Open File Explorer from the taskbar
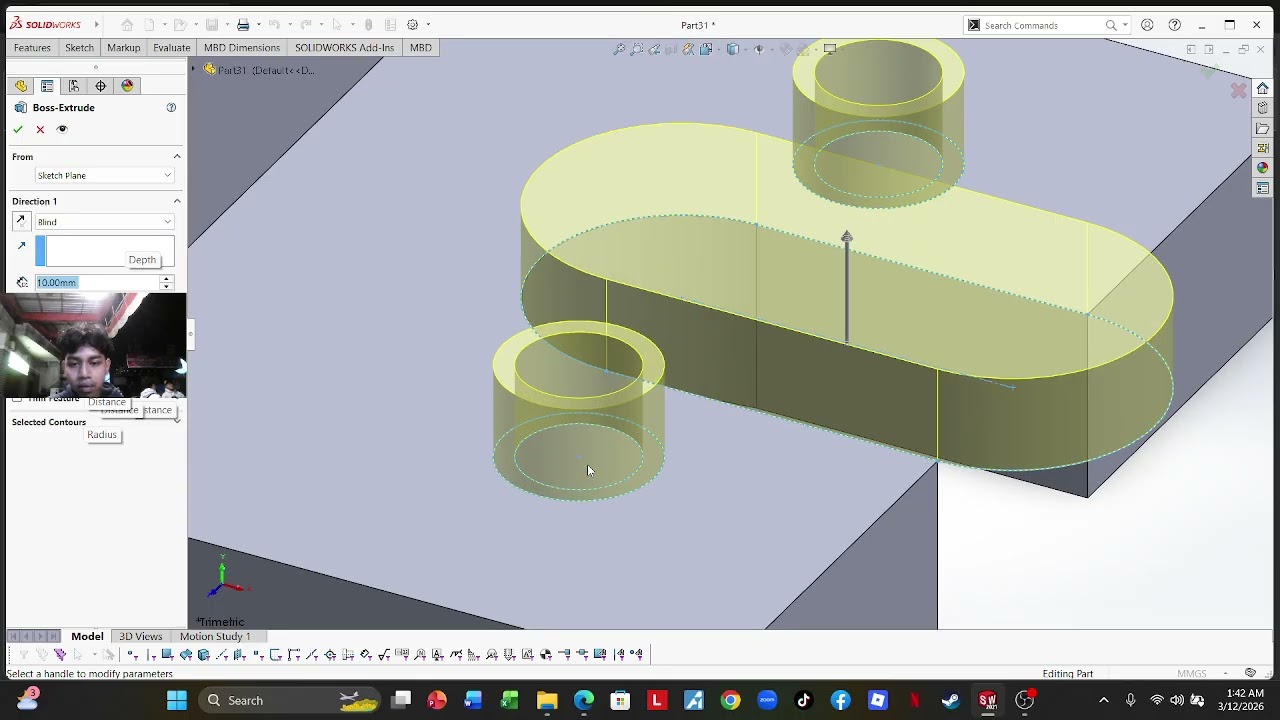This screenshot has width=1280, height=720. tap(547, 700)
